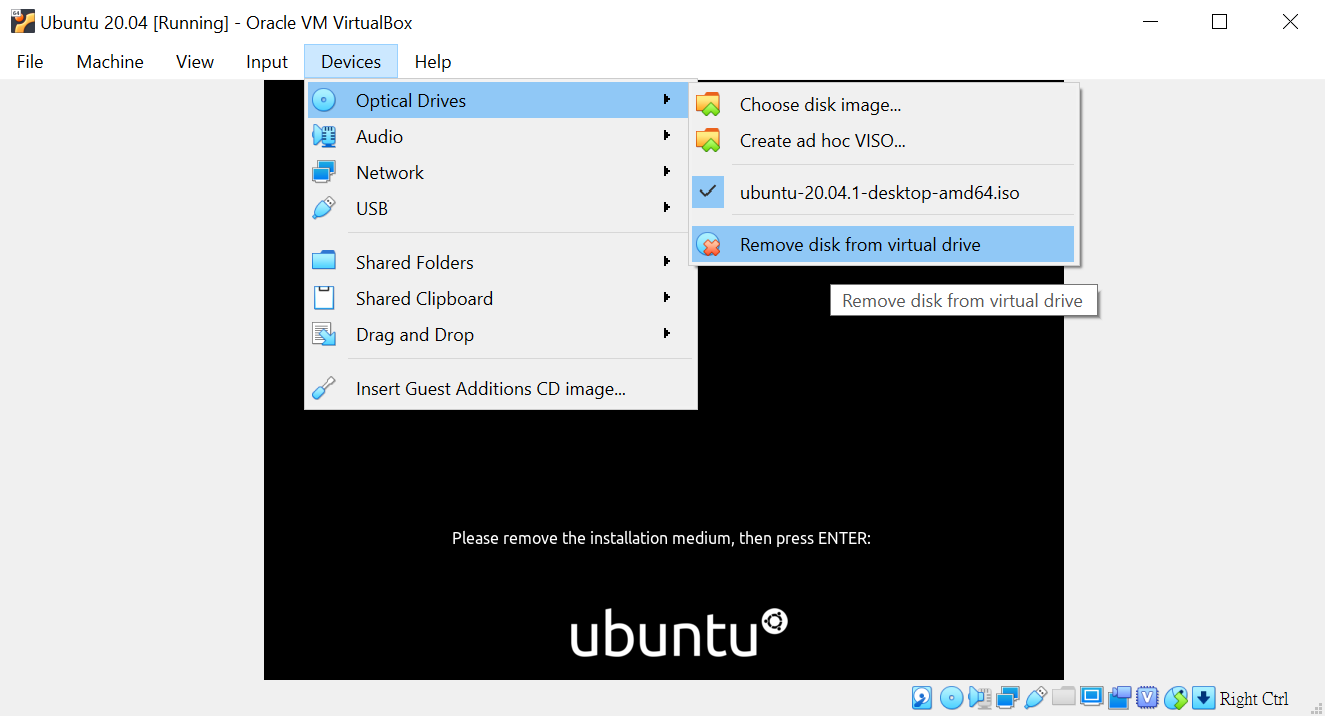Click the Shared Clipboard icon
This screenshot has width=1325, height=716.
coord(324,298)
